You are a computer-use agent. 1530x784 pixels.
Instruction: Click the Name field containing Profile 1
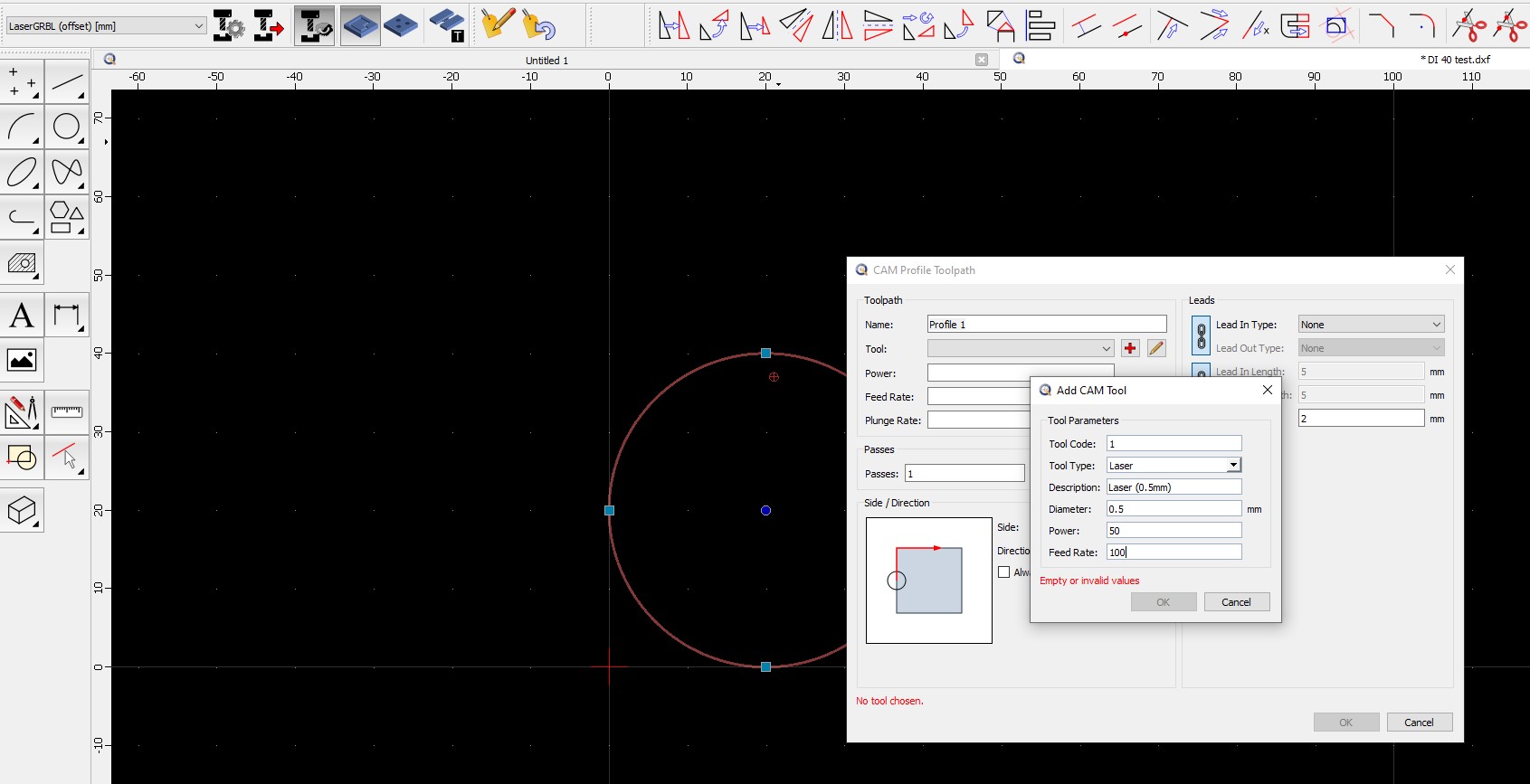tap(1047, 324)
